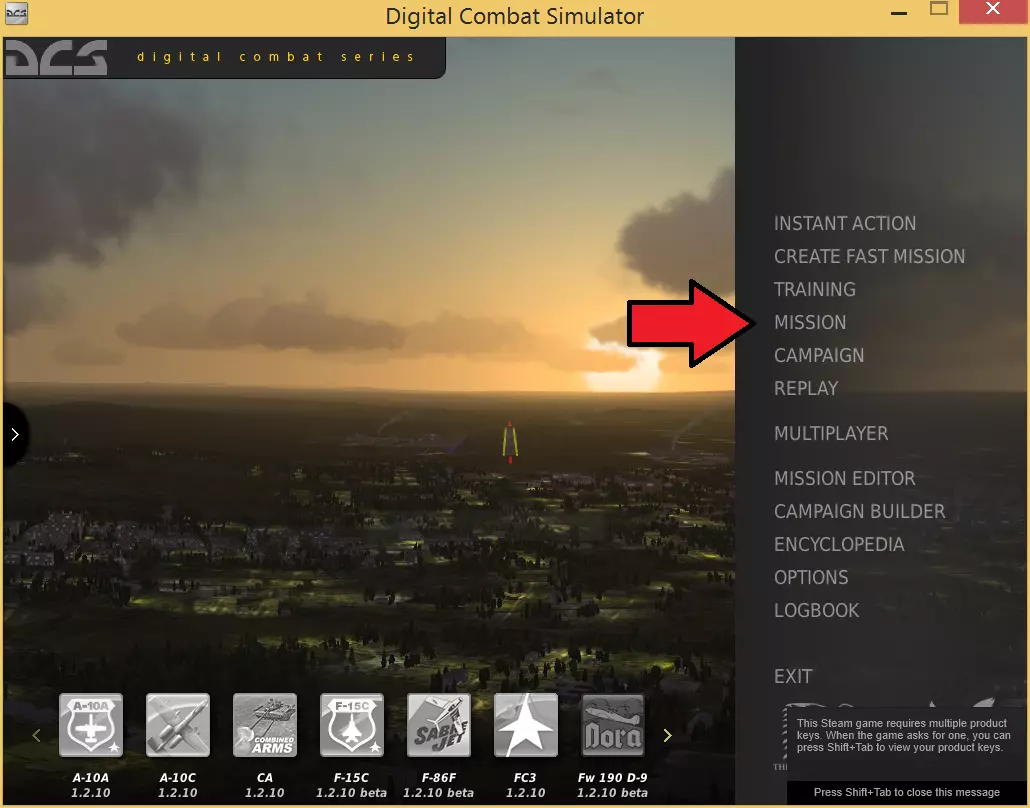Show next modules with right arrow
Screen dimensions: 1030x808
click(x=667, y=735)
